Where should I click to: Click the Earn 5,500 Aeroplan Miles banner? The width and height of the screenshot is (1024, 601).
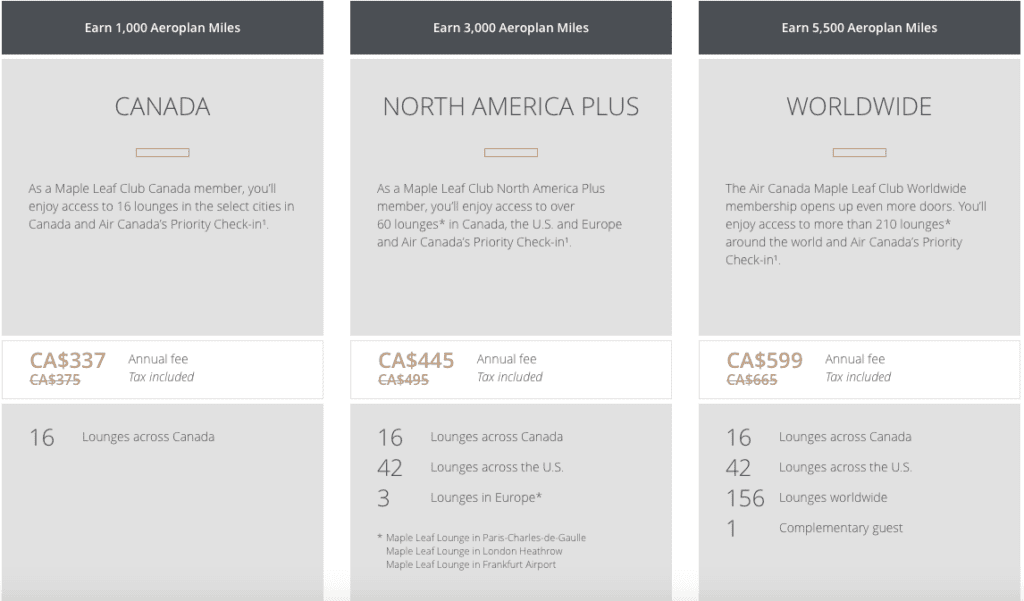coord(859,27)
